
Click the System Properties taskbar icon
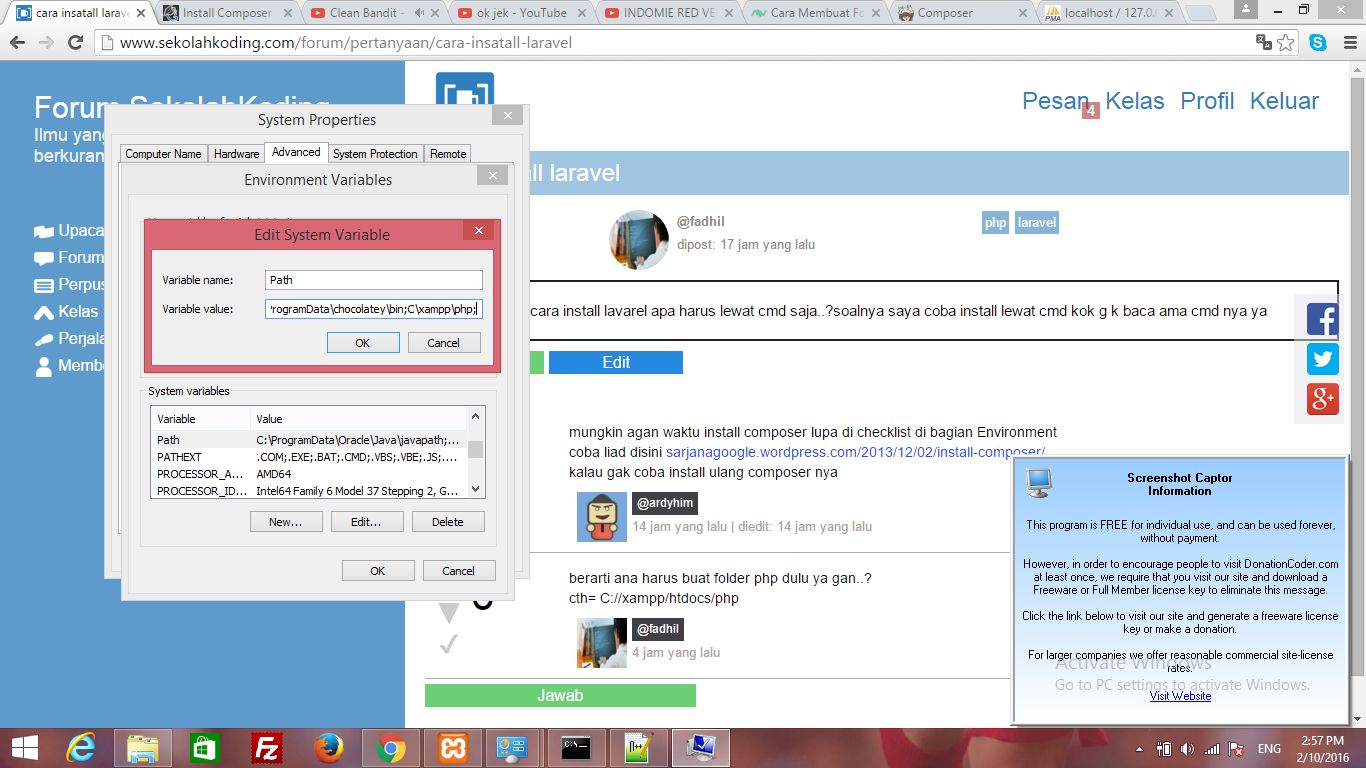pyautogui.click(x=700, y=748)
